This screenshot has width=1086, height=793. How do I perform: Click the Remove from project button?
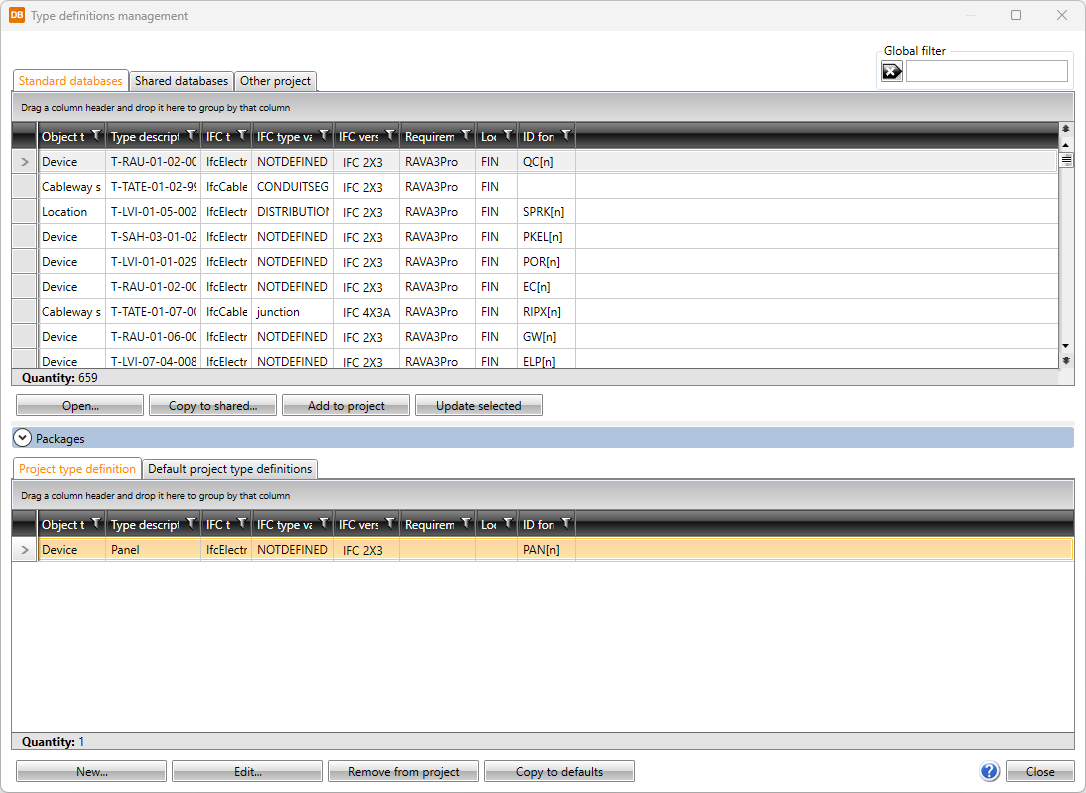[403, 771]
